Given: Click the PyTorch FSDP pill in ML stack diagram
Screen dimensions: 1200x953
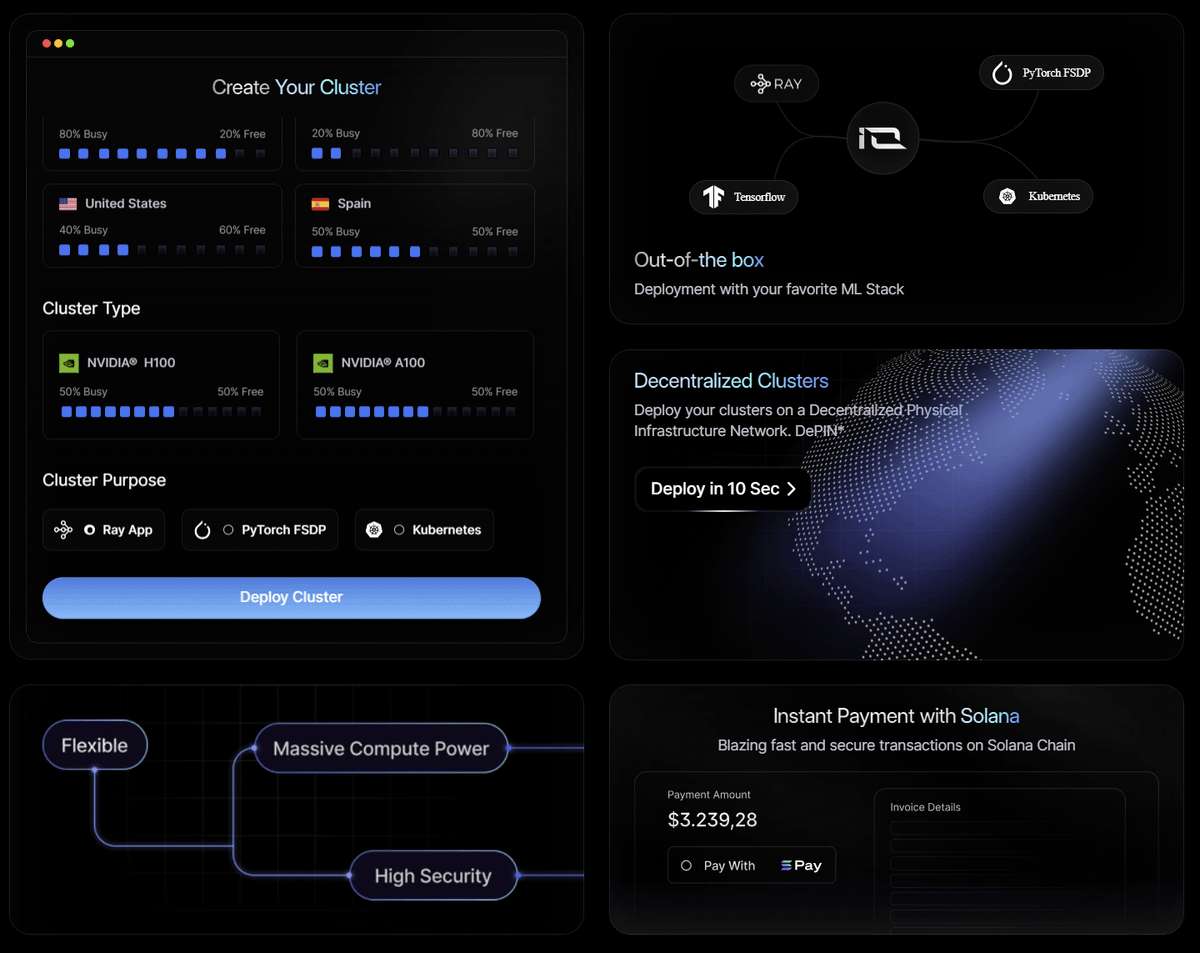Looking at the screenshot, I should tap(1041, 73).
